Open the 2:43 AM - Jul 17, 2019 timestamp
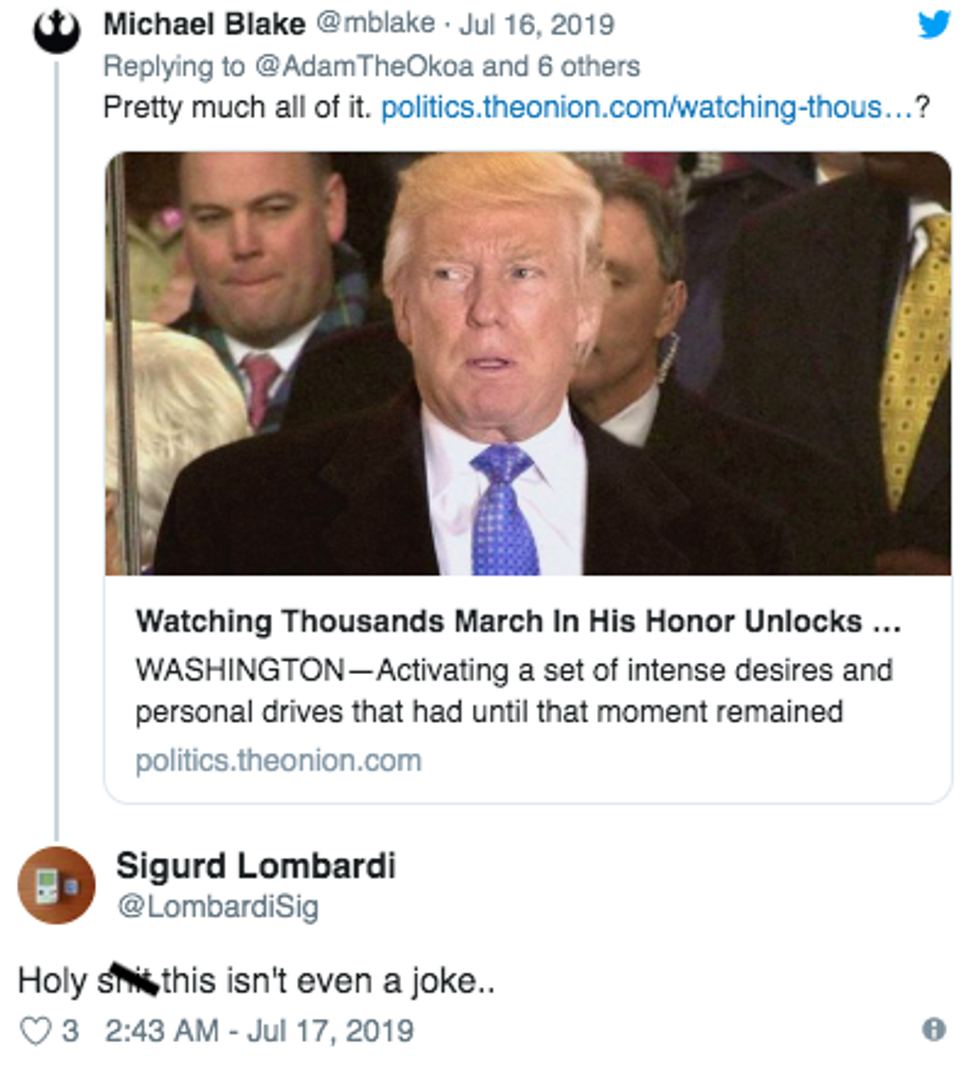Viewport: 980px width, 1068px height. [258, 1031]
